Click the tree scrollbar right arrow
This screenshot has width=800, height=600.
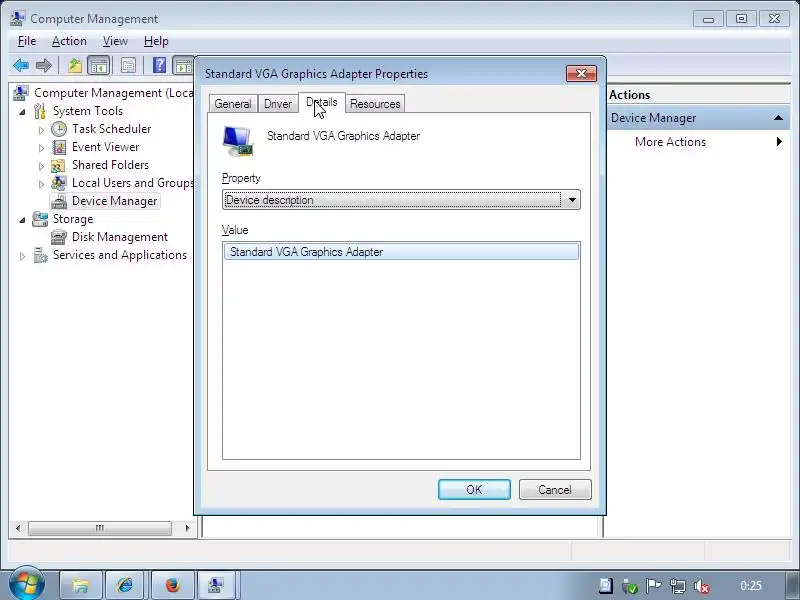(187, 528)
